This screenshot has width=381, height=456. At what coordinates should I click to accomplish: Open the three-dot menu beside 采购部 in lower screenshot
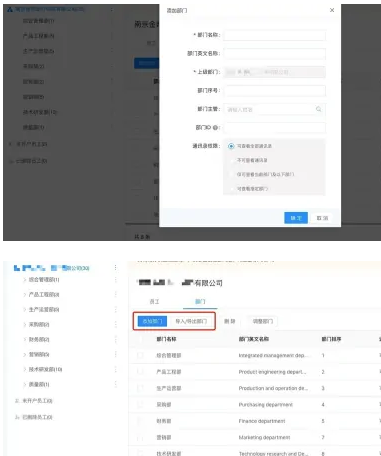115,324
